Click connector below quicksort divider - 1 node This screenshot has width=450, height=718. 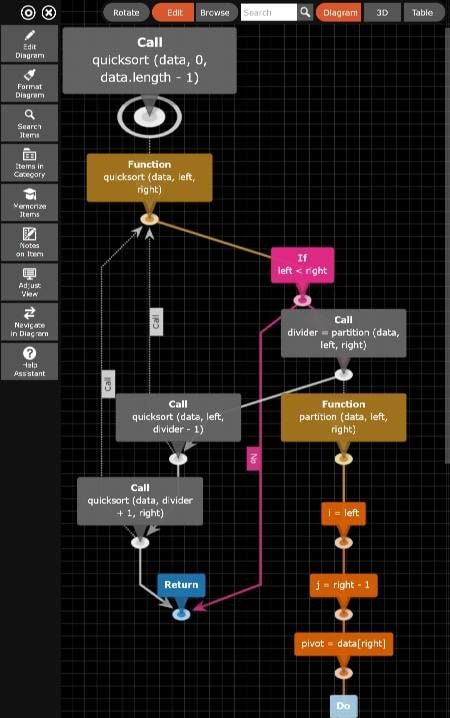[178, 459]
